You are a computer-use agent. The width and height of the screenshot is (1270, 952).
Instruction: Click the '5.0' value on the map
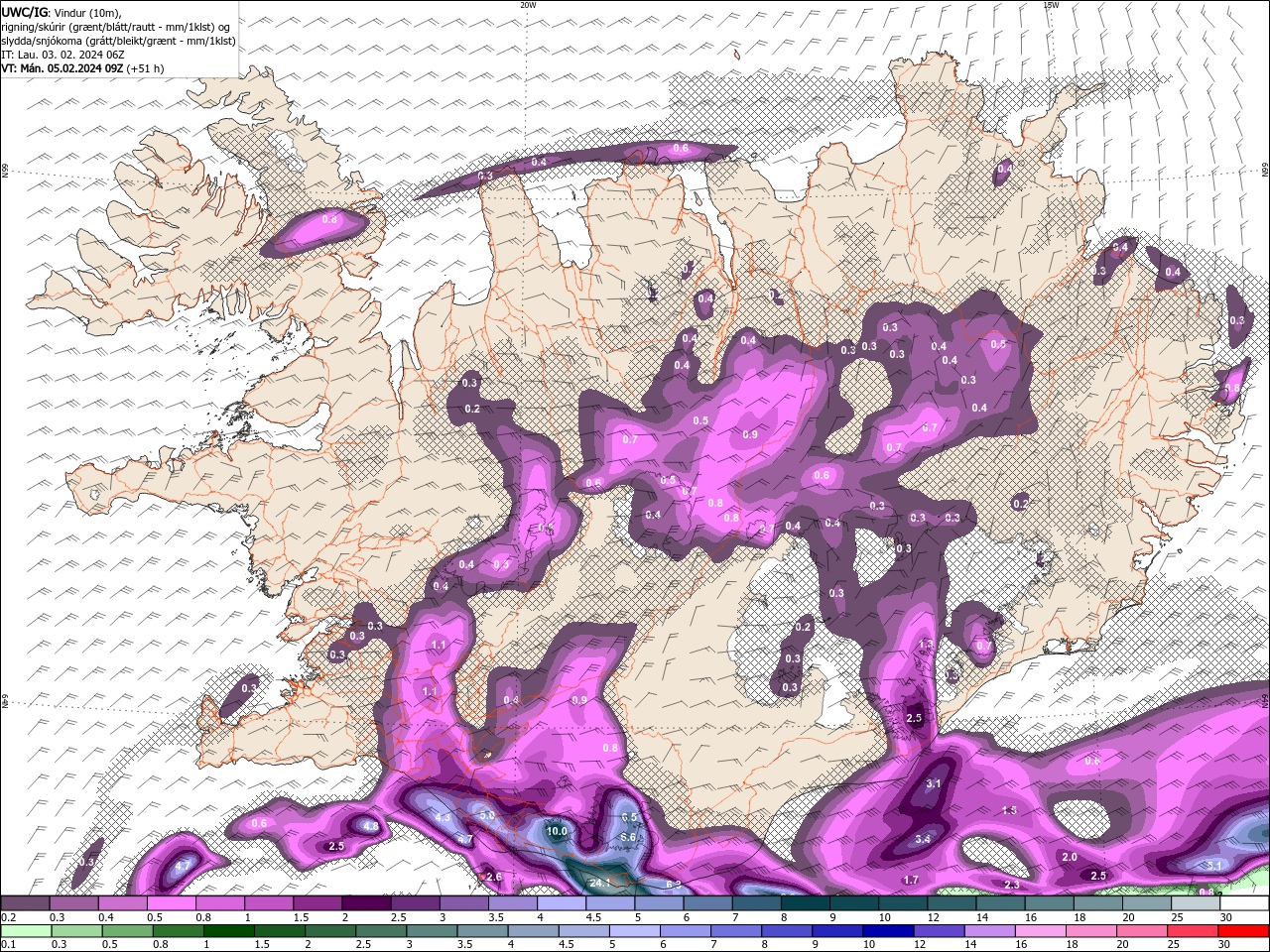tap(487, 815)
